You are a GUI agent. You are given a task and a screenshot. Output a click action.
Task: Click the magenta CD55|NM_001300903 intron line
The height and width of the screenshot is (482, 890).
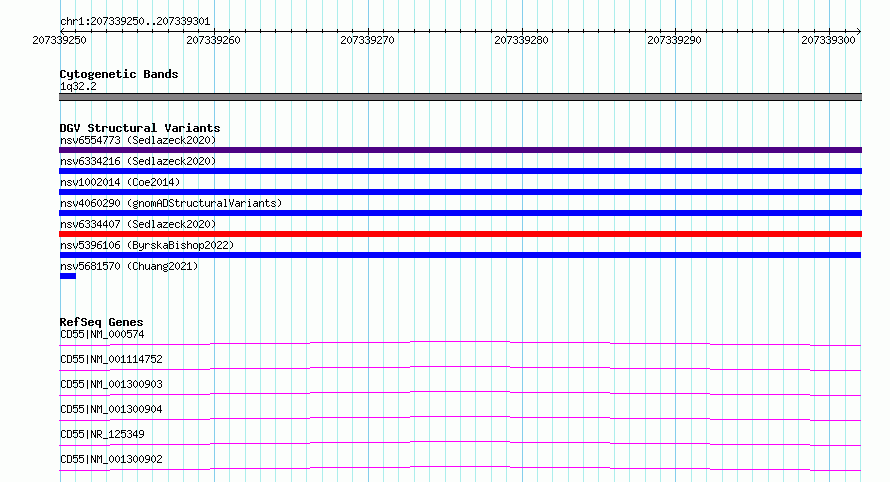460,393
